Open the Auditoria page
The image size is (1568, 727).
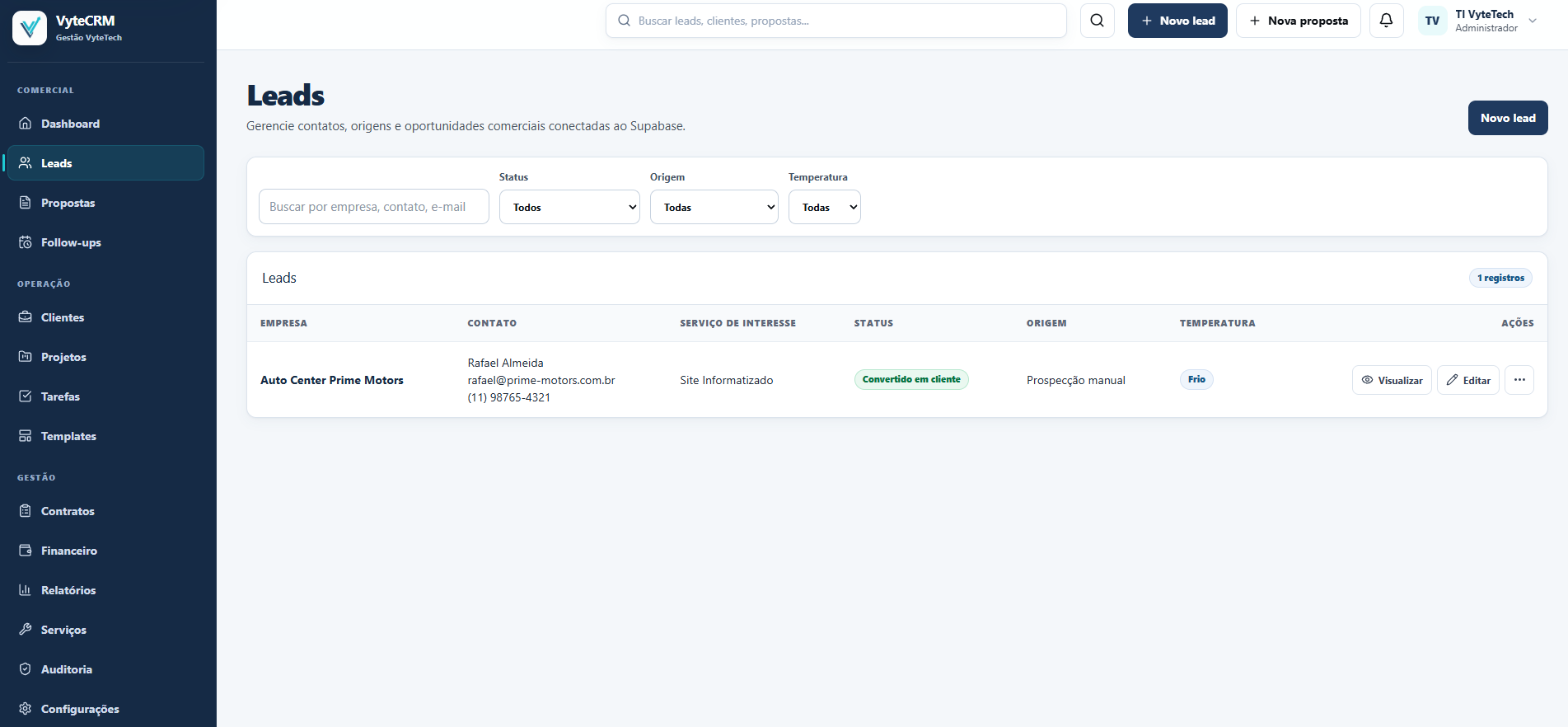105,669
